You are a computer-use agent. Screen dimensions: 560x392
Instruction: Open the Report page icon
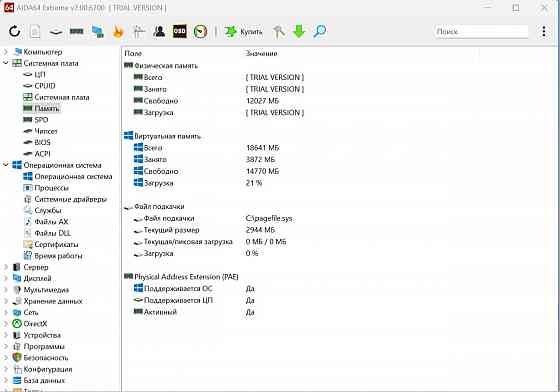(x=35, y=31)
